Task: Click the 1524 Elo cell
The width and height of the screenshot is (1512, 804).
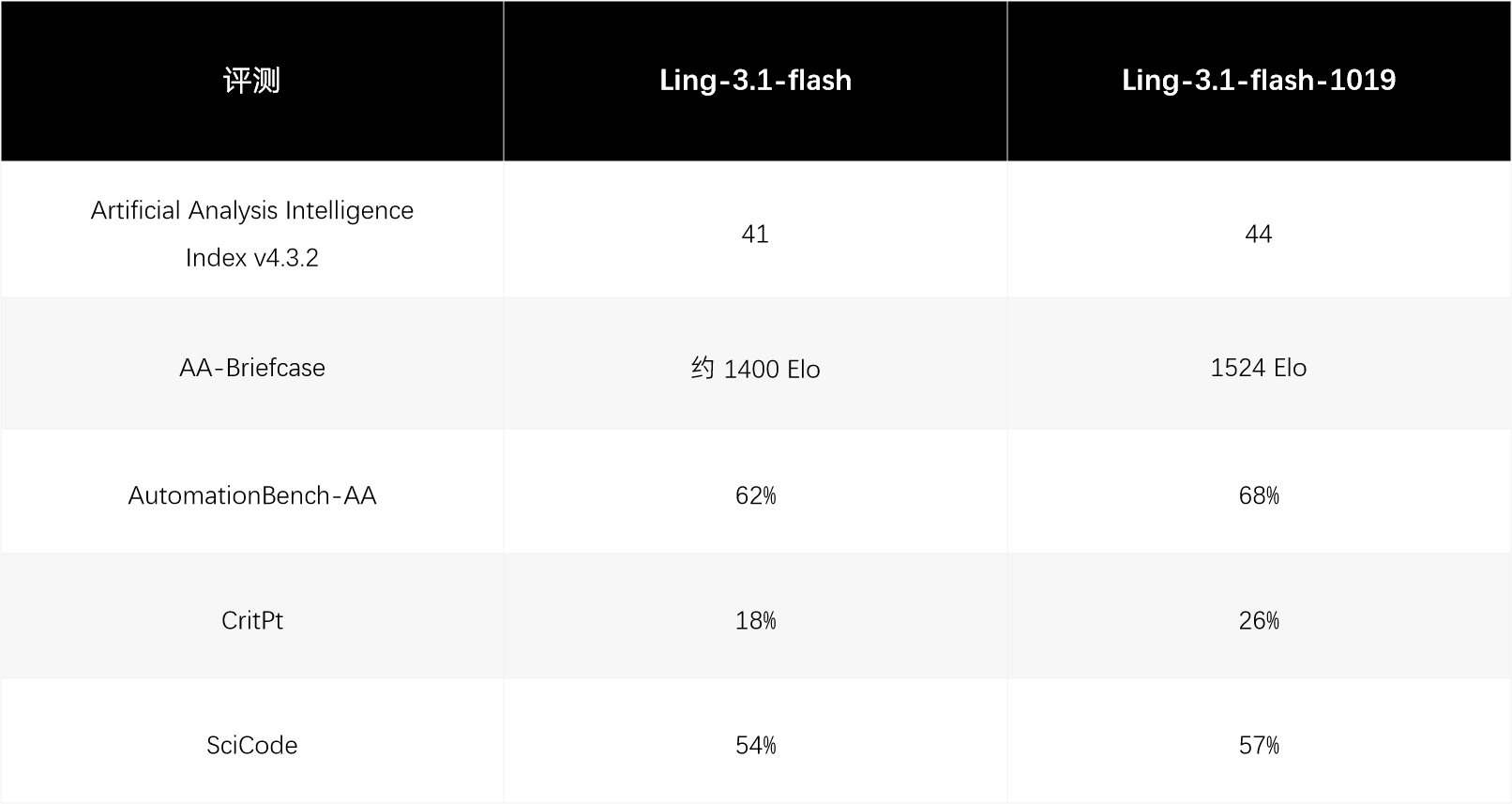Action: tap(1259, 368)
